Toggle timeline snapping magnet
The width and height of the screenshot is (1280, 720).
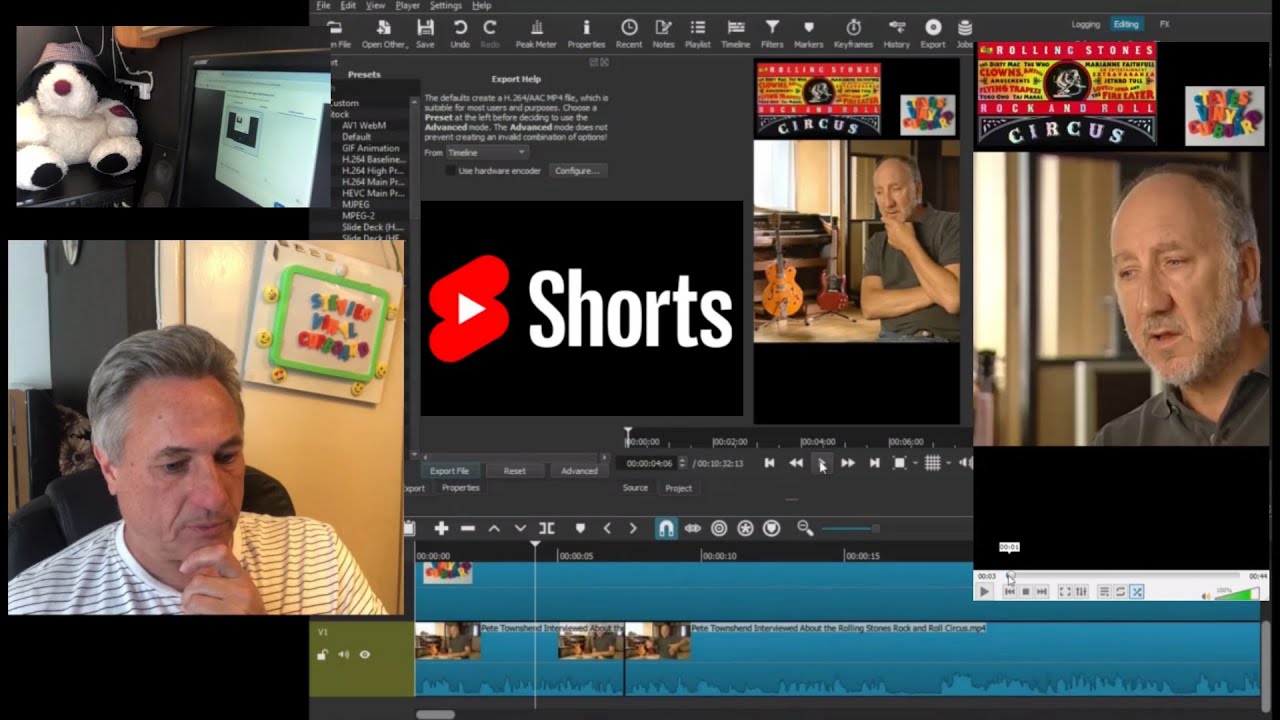(666, 528)
